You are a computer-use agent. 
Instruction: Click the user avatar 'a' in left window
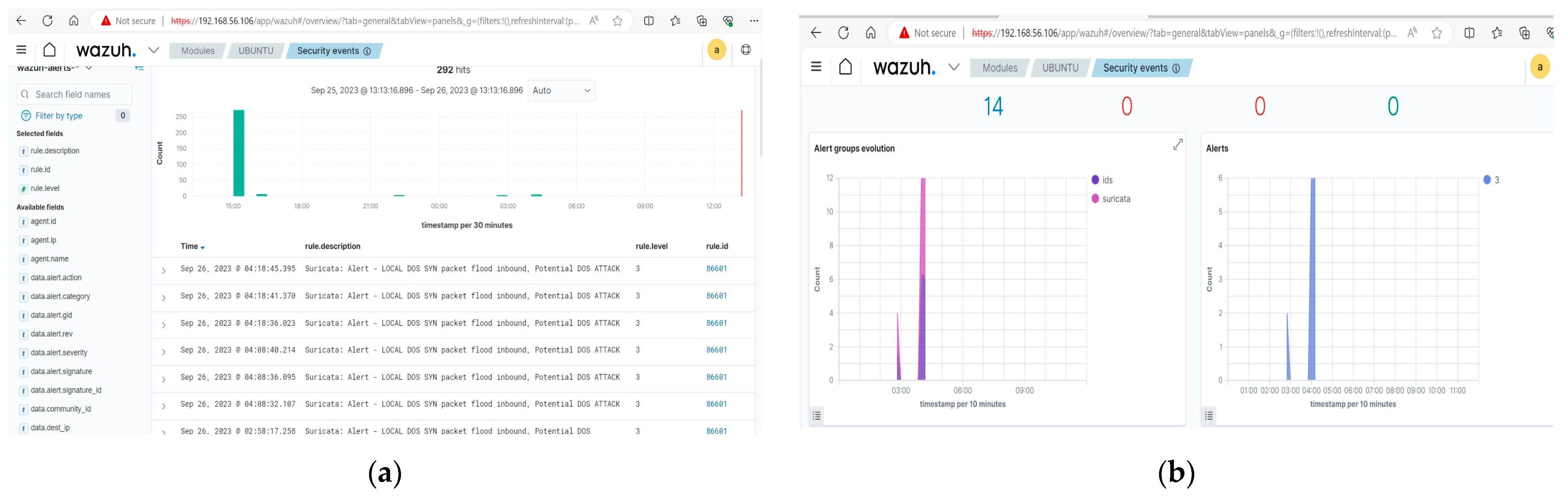716,50
